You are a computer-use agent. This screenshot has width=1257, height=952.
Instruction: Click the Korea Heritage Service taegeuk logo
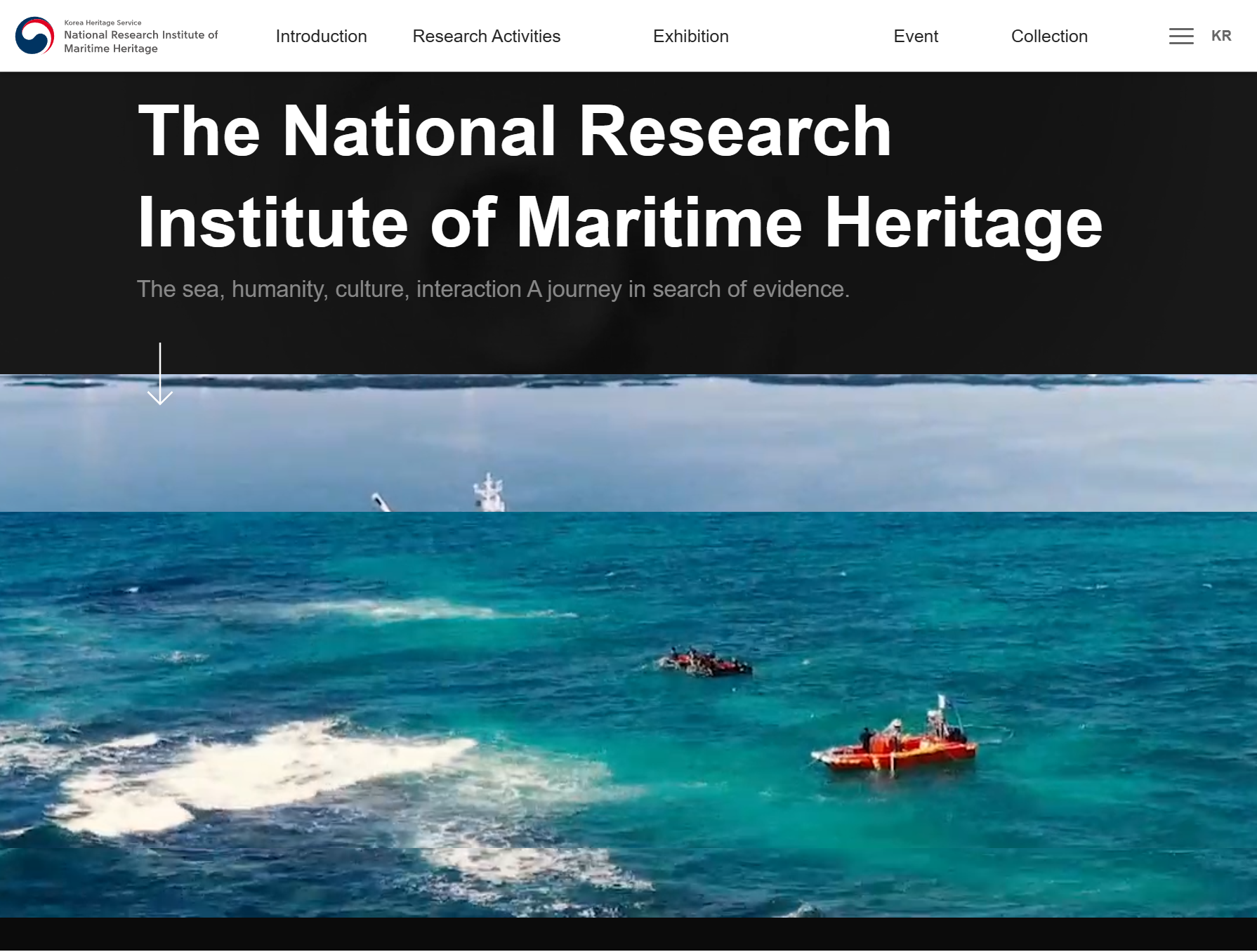click(x=34, y=36)
